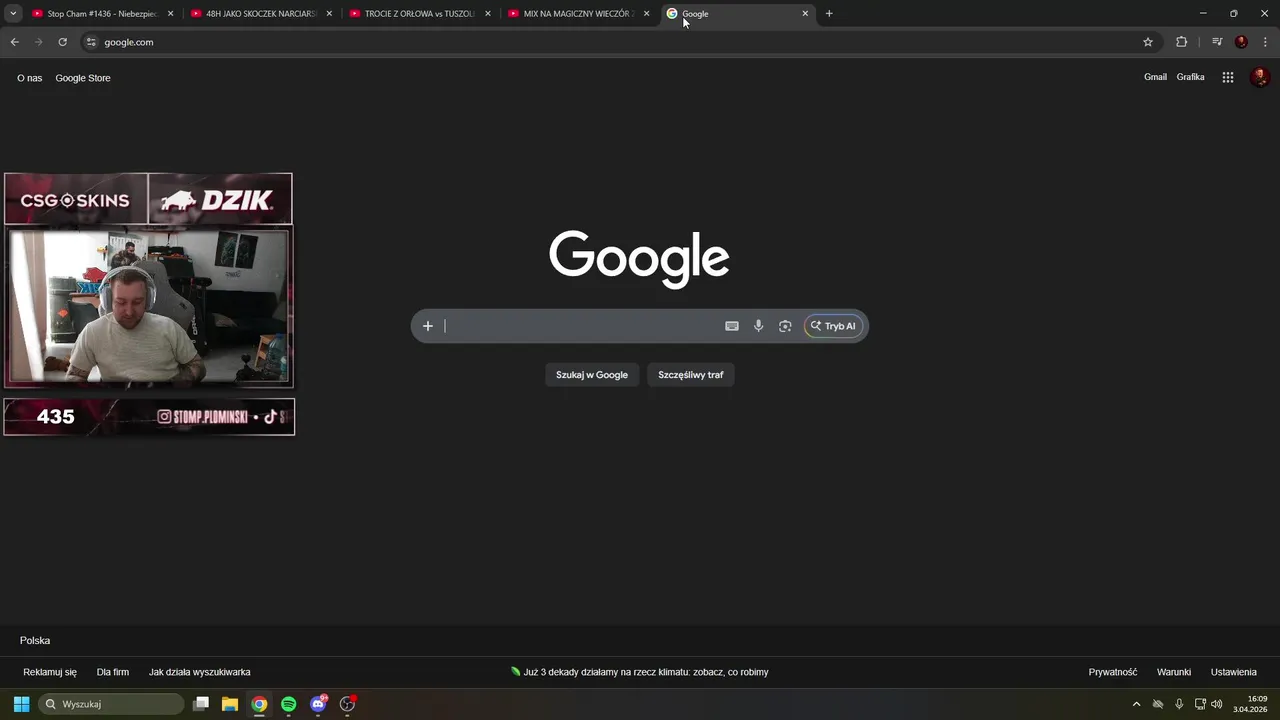The image size is (1280, 720).
Task: Open the Gmail link
Action: pos(1155,77)
